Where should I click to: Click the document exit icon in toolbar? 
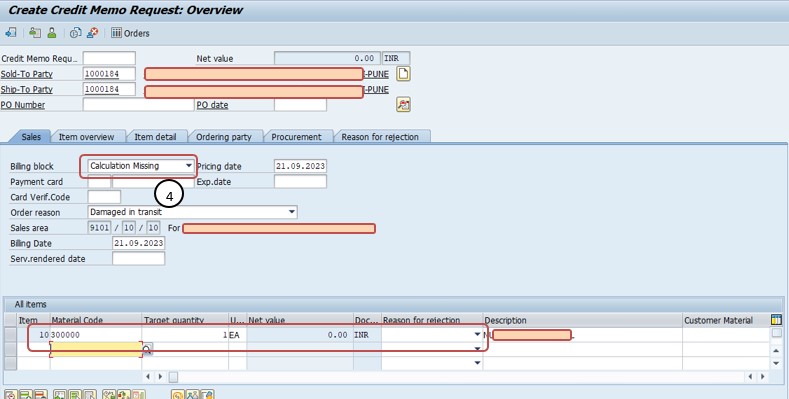click(11, 33)
